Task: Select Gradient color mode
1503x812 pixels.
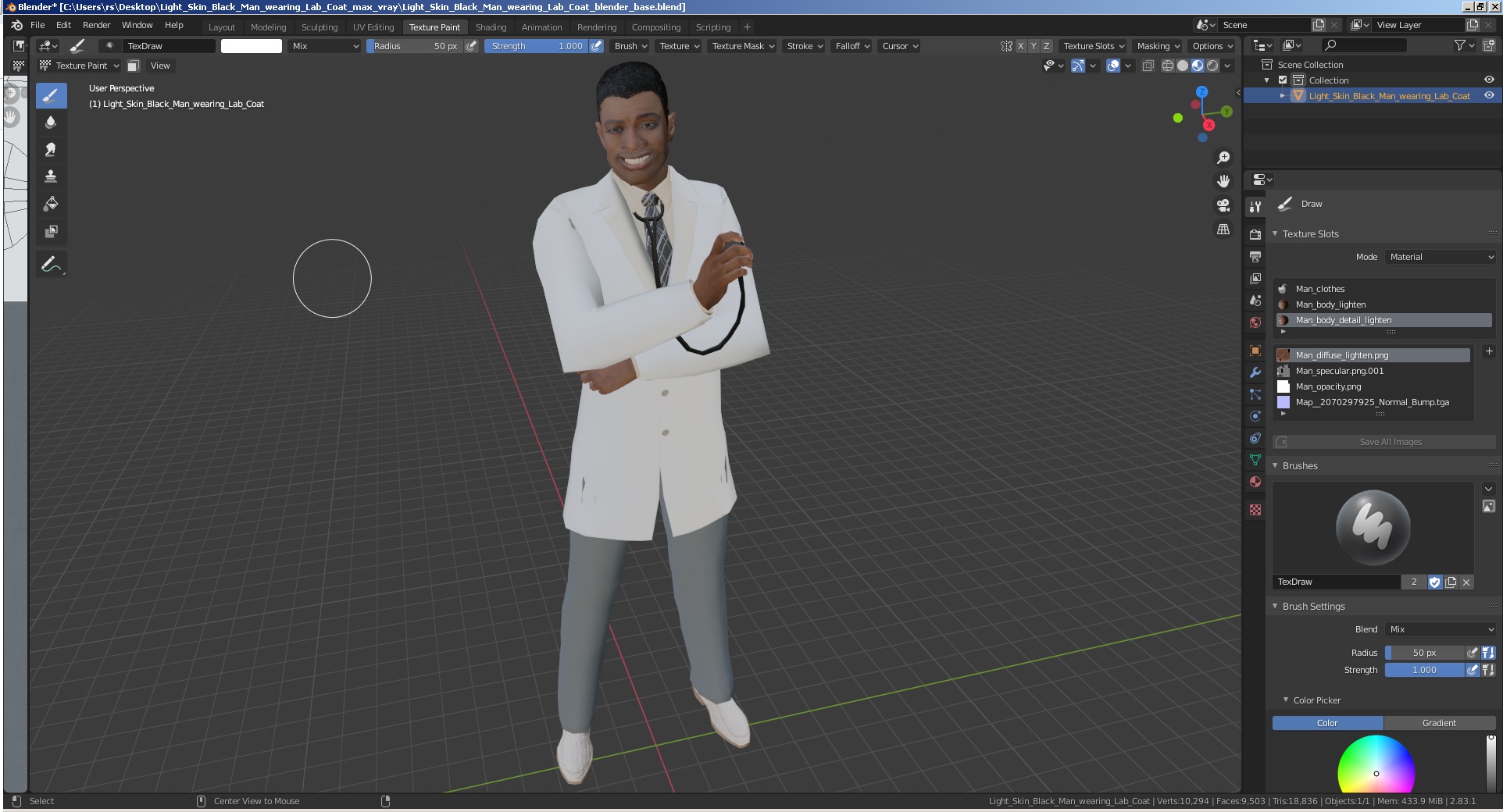Action: [1439, 723]
